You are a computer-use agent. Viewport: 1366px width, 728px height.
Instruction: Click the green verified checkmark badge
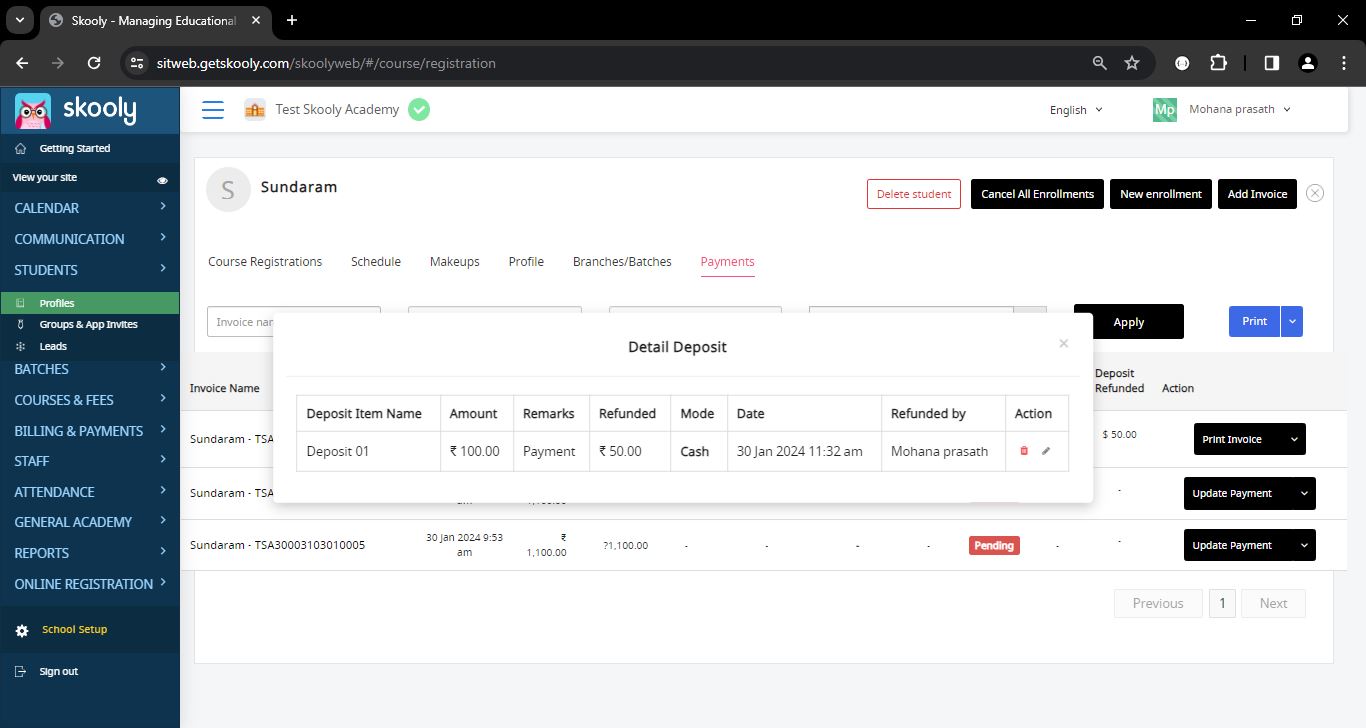419,109
